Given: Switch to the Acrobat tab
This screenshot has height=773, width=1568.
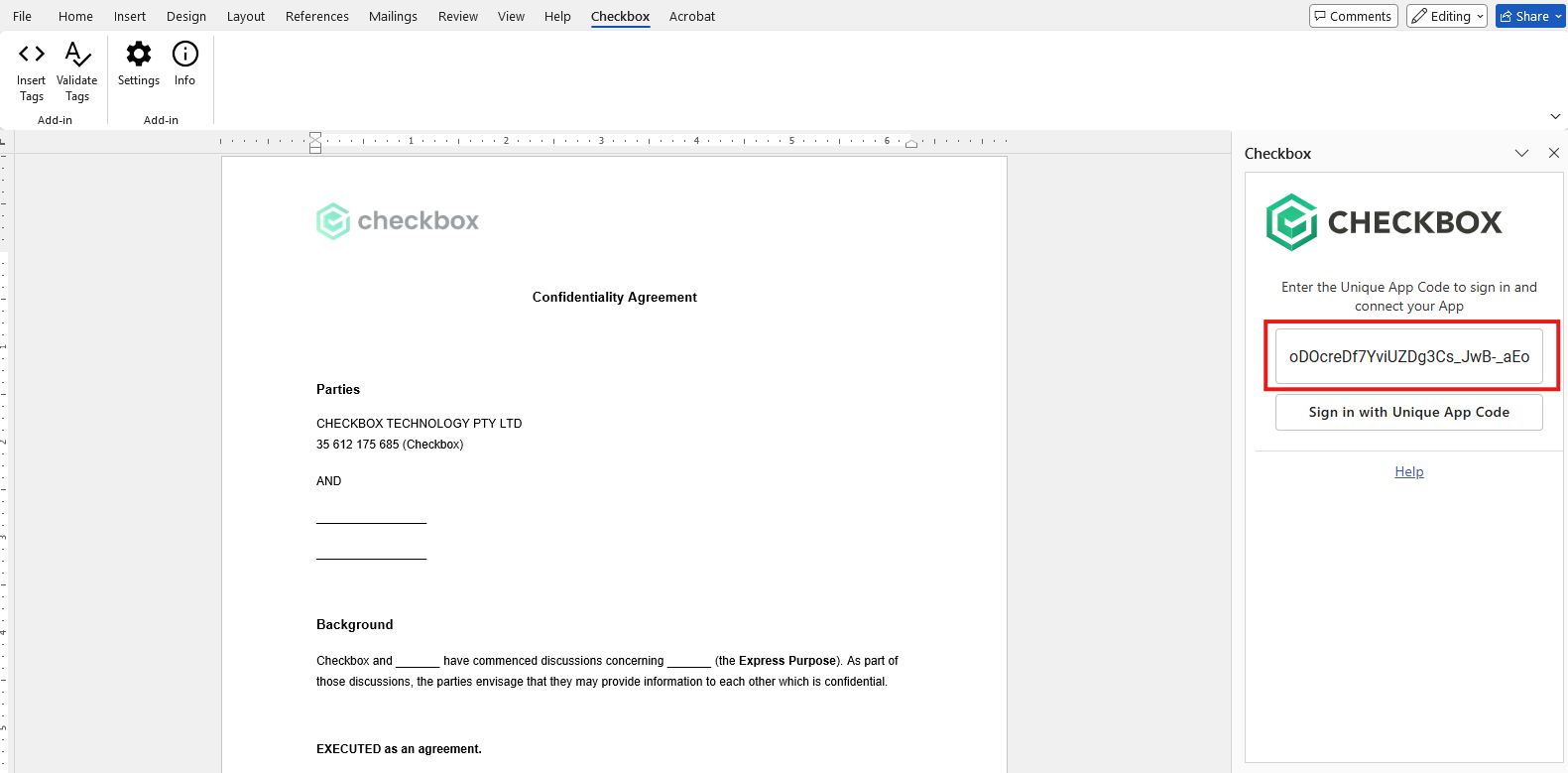Looking at the screenshot, I should (692, 16).
